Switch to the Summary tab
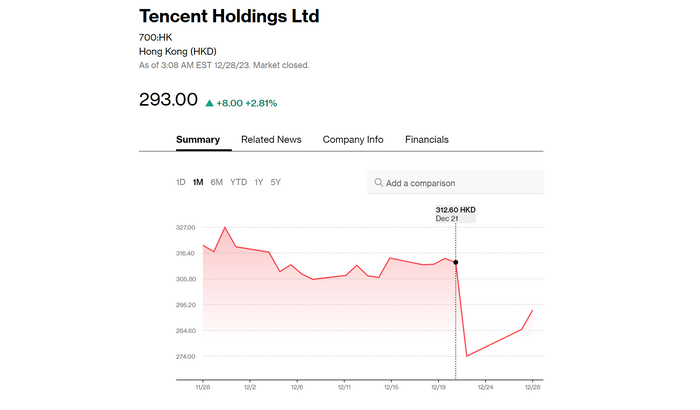The image size is (700, 410). pyautogui.click(x=197, y=140)
